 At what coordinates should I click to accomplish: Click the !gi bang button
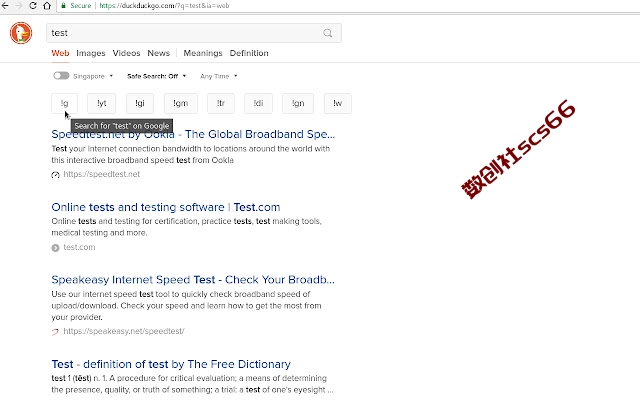(140, 103)
